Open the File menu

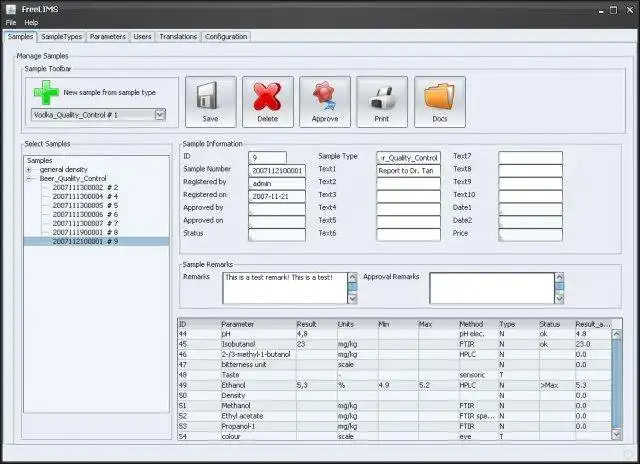11,22
